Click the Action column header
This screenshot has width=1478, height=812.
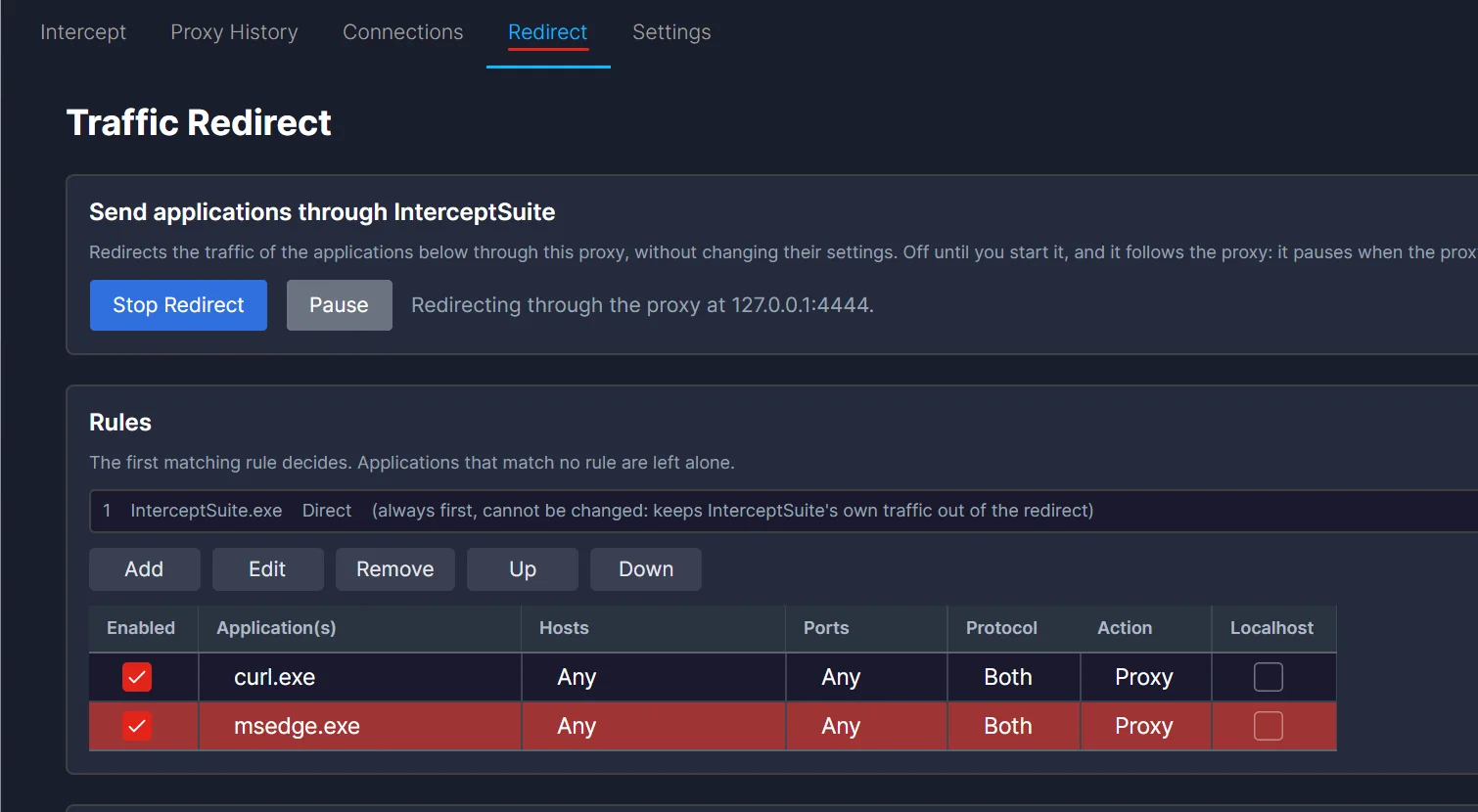1145,628
